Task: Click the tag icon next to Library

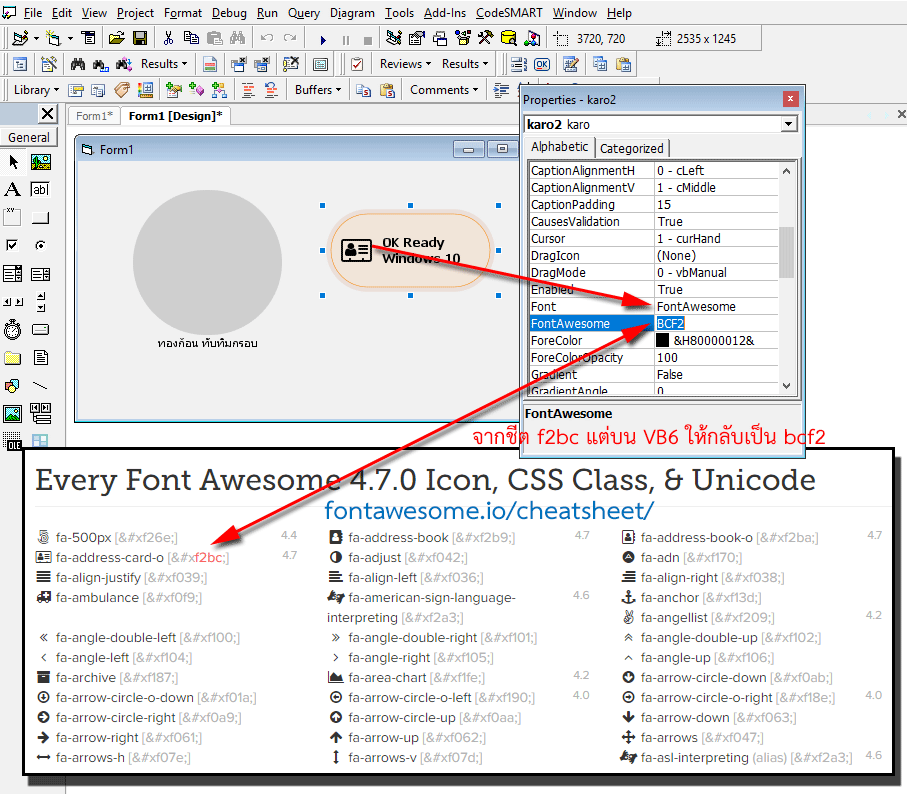Action: coord(121,90)
